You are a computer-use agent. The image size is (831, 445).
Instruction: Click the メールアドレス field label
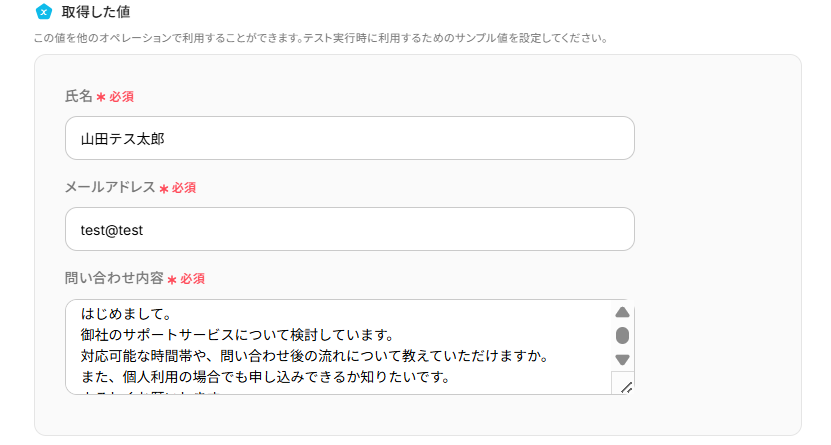(110, 187)
